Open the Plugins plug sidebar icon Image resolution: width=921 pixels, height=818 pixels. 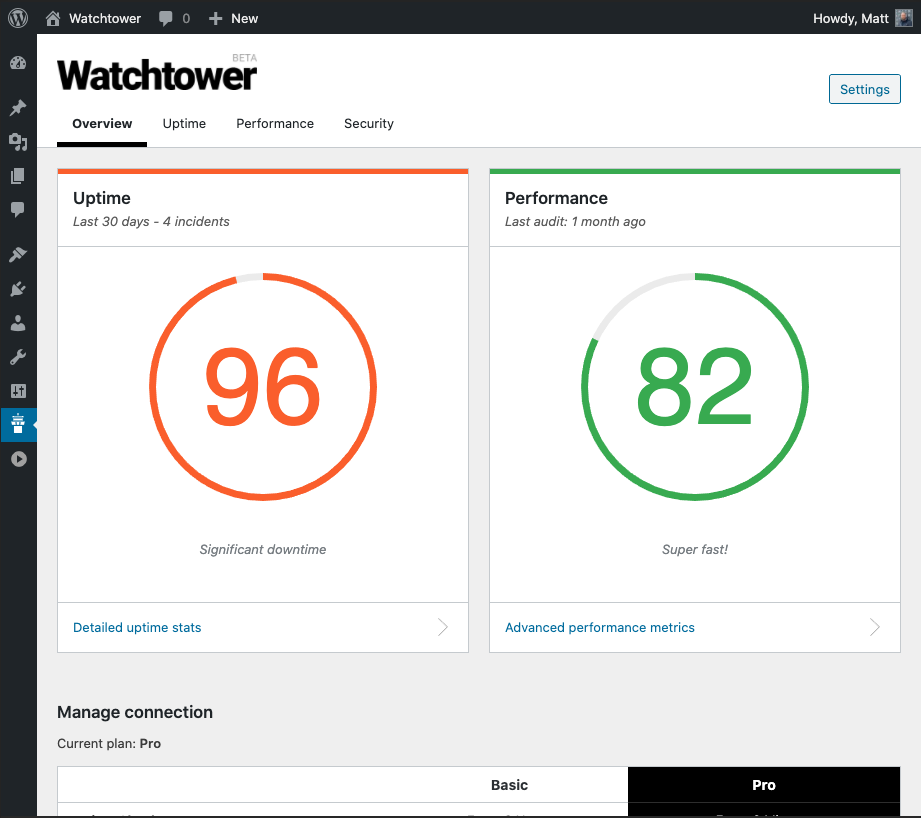(x=18, y=288)
